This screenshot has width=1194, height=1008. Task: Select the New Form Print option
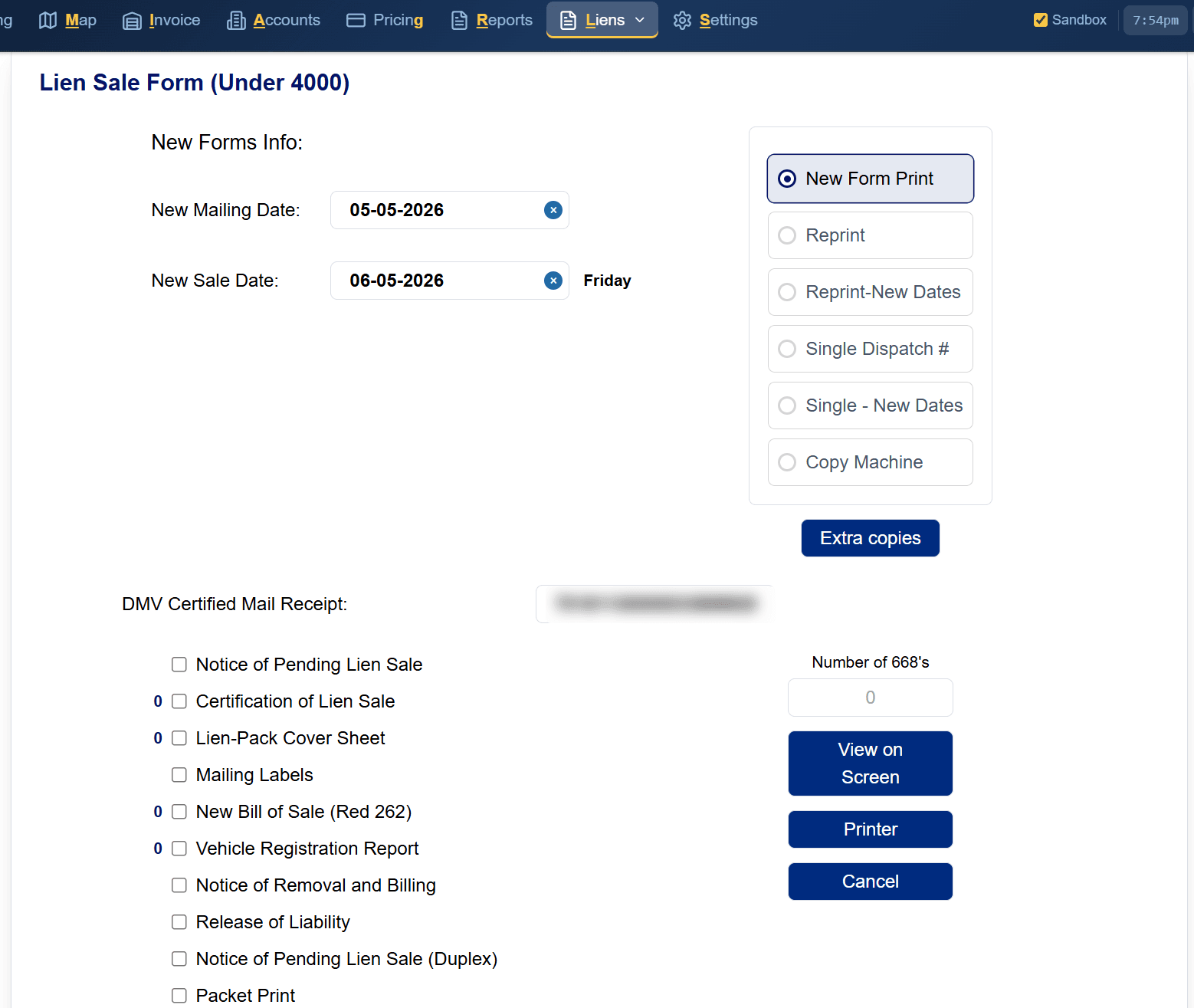(871, 179)
